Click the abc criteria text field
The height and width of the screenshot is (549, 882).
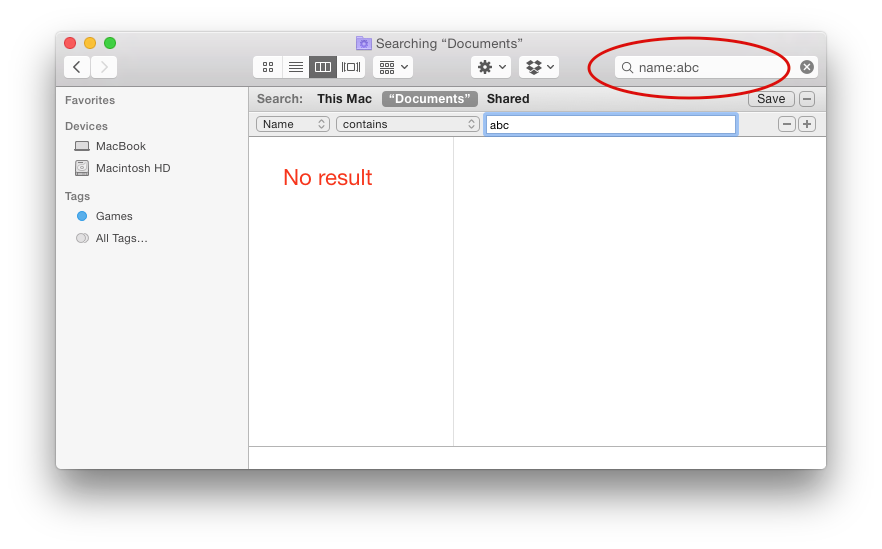[611, 125]
